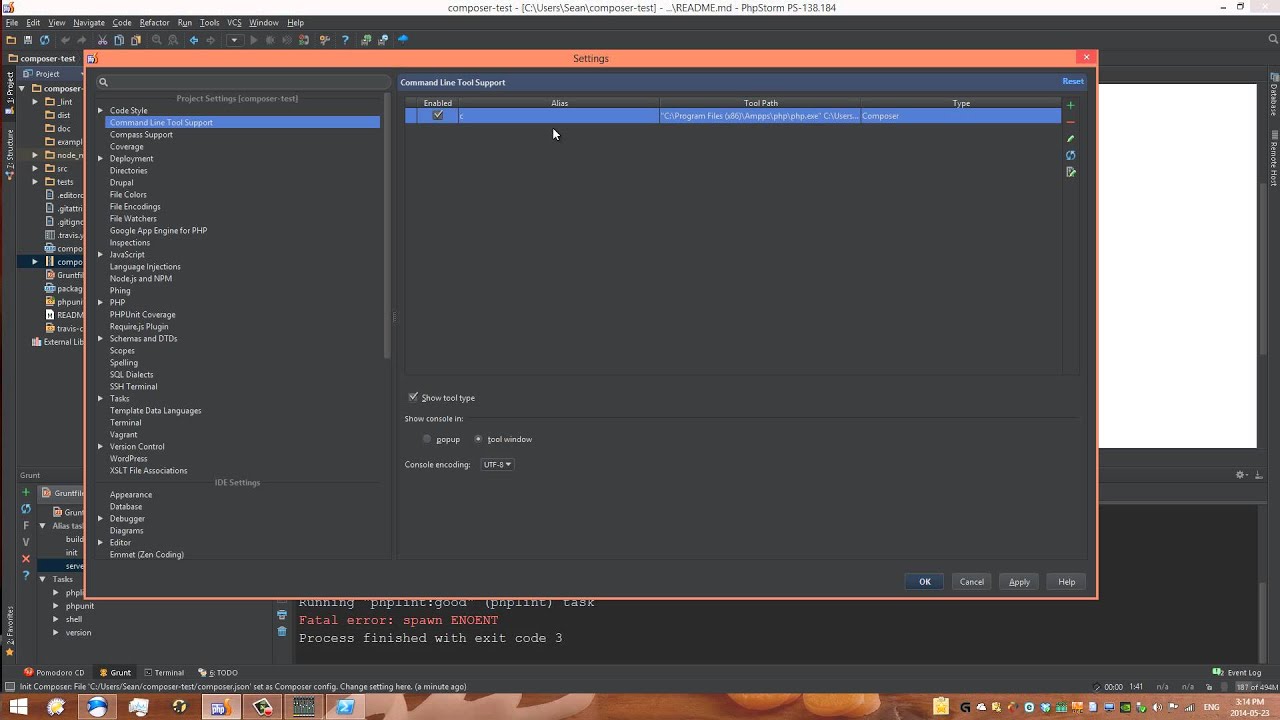Open the File menu
The width and height of the screenshot is (1280, 720).
12,22
